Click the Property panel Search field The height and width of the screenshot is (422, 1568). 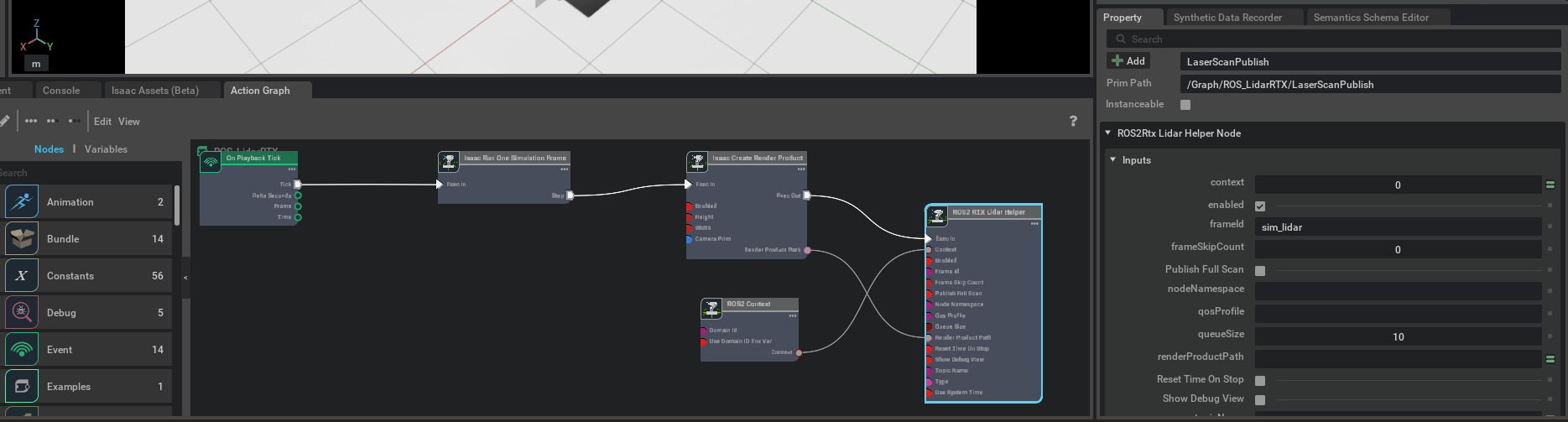1334,39
